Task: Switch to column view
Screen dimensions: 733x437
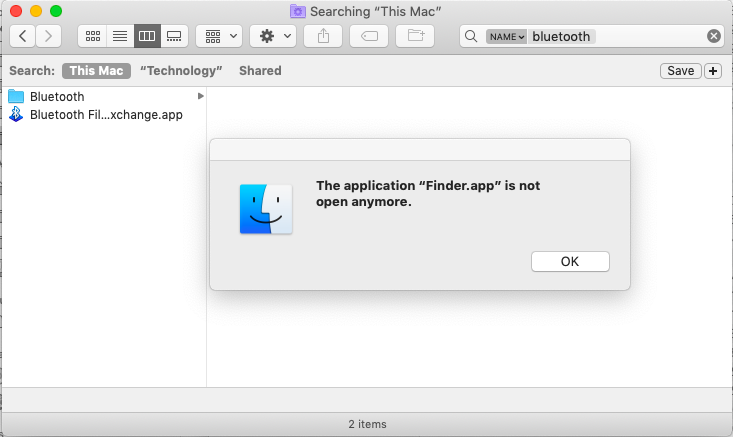Action: click(147, 36)
